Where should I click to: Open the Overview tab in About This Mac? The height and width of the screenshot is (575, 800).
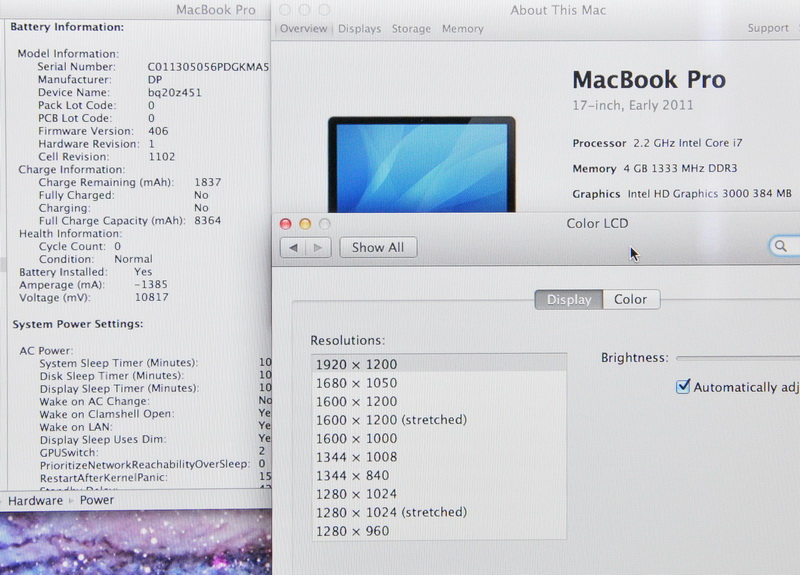click(x=304, y=29)
